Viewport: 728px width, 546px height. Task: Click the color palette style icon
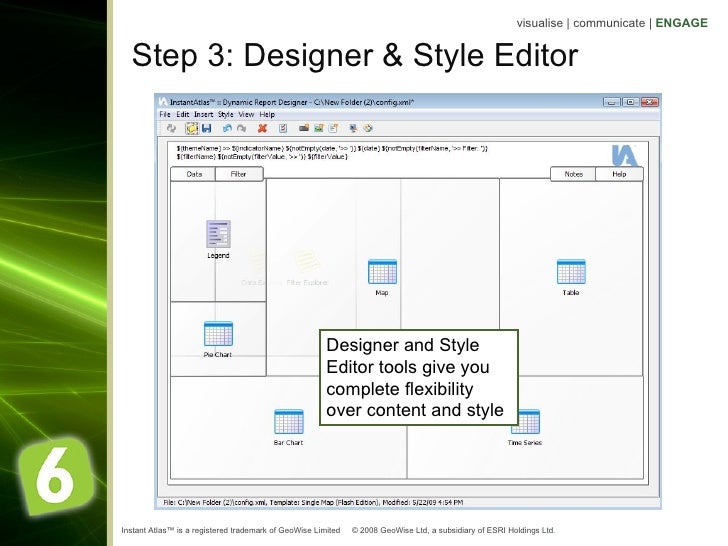point(368,128)
